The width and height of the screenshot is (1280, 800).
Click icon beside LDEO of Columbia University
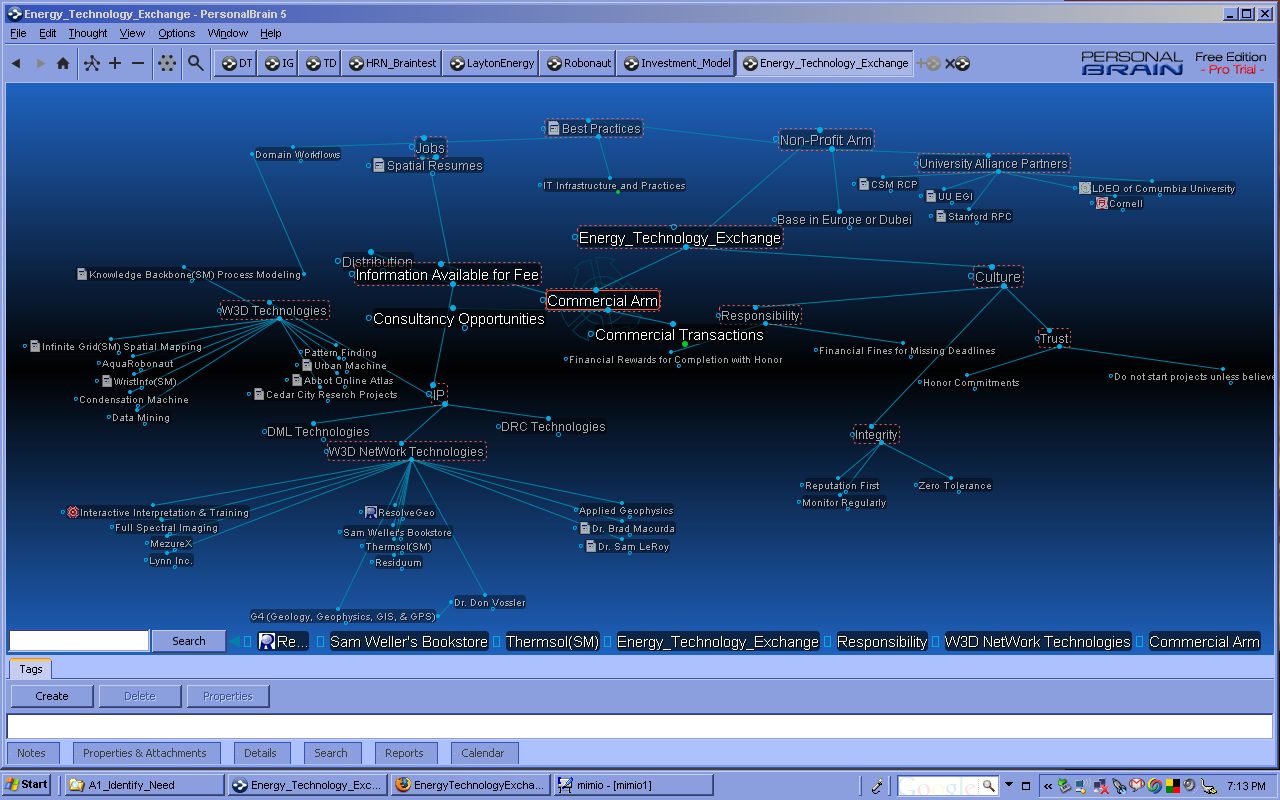tap(1085, 188)
